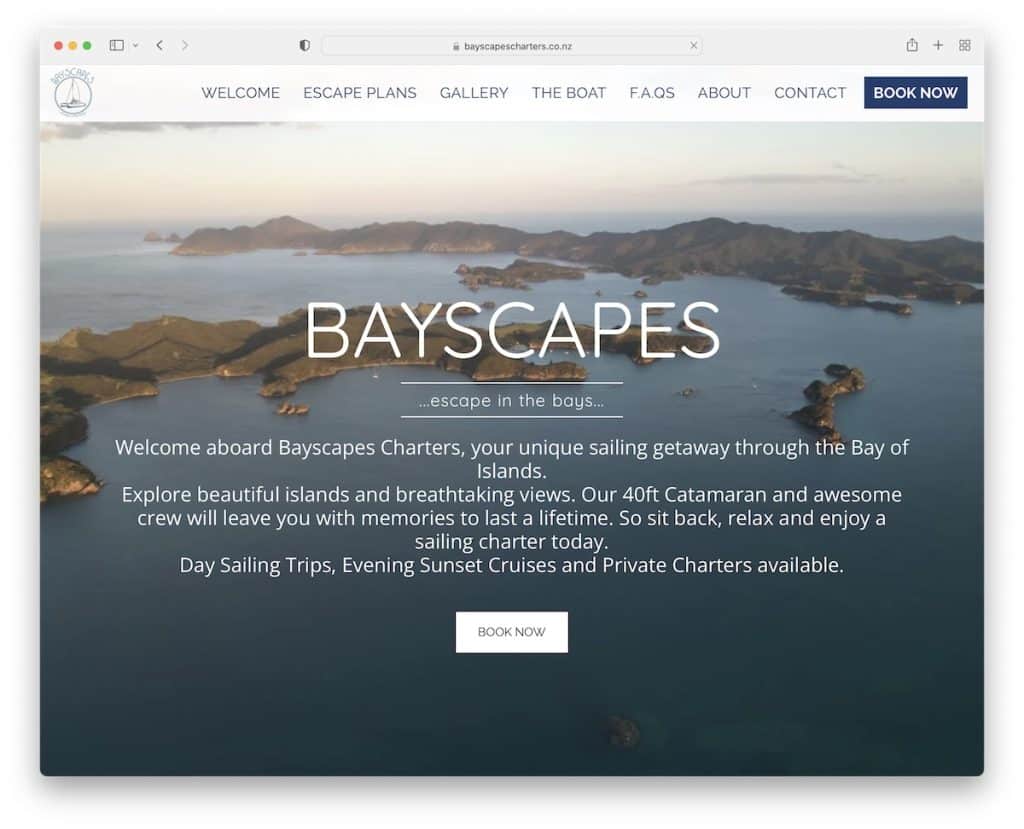
Task: Open the Share icon in Safari toolbar
Action: [x=912, y=45]
